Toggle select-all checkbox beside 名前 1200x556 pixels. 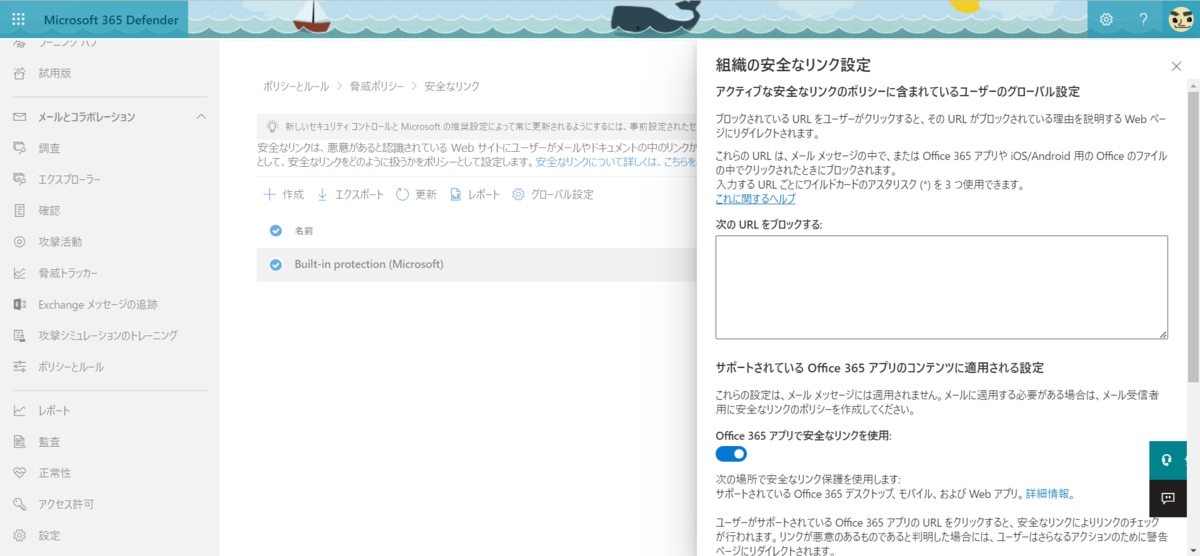[x=276, y=230]
